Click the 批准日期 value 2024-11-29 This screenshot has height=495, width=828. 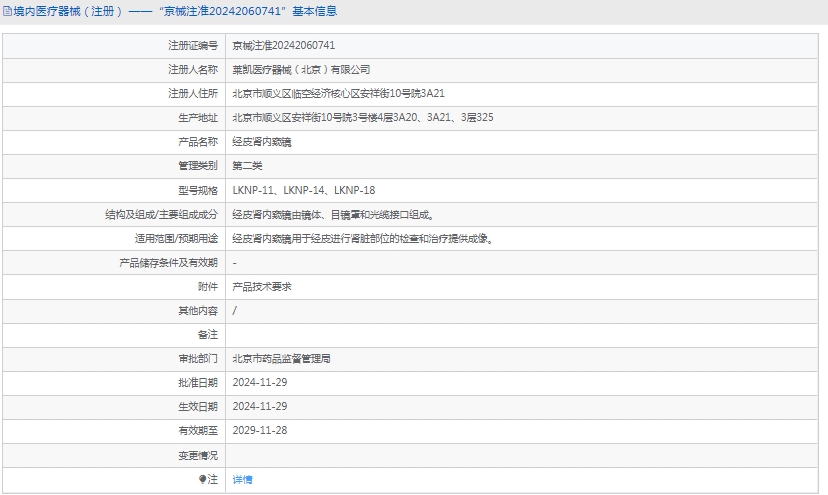[x=260, y=383]
